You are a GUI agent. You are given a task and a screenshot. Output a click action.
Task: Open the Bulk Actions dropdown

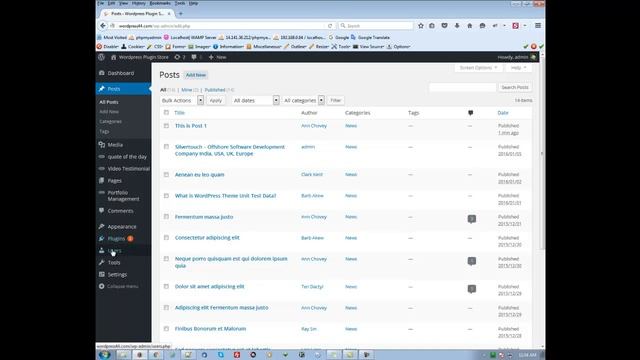click(x=182, y=100)
